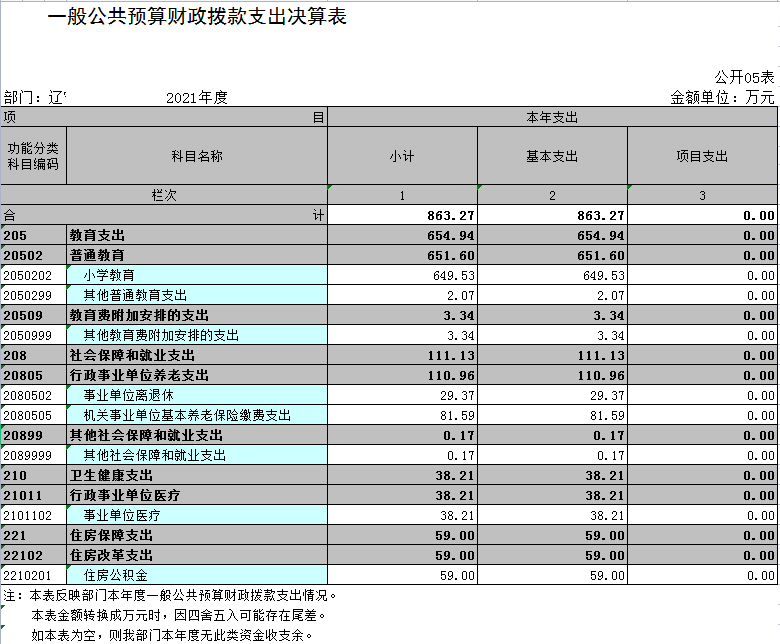Click the 小计 value 81.59
Viewport: 780px width, 644px height.
pos(402,415)
